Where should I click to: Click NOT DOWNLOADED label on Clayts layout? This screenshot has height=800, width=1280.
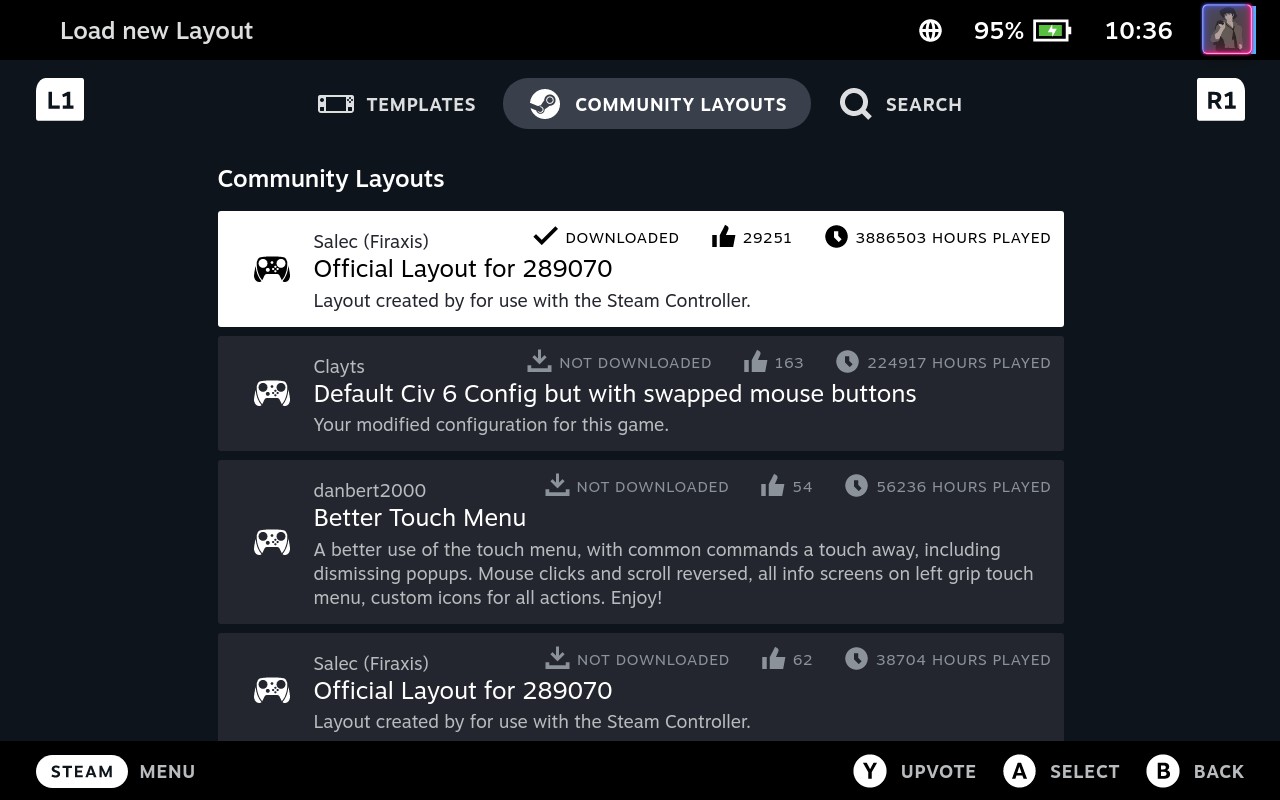tap(635, 363)
